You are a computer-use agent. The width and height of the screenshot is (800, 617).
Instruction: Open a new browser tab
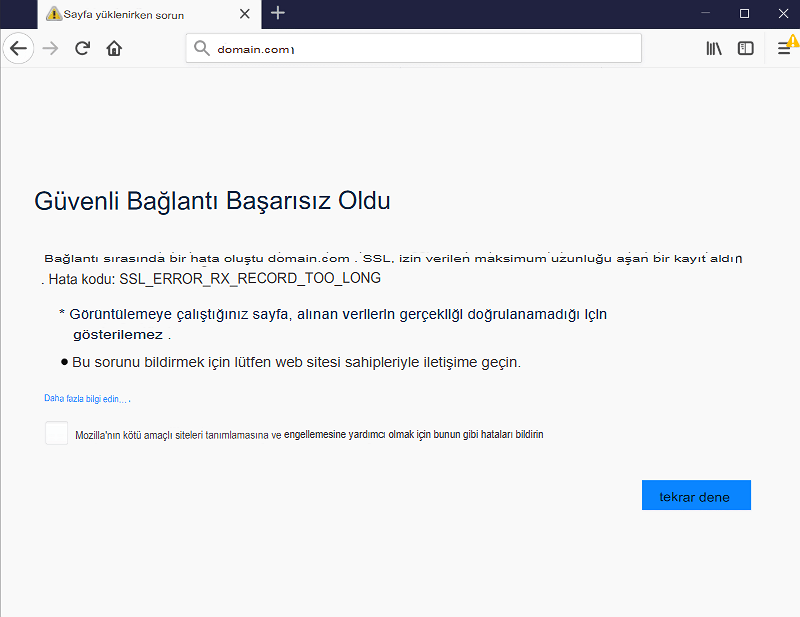[x=277, y=14]
